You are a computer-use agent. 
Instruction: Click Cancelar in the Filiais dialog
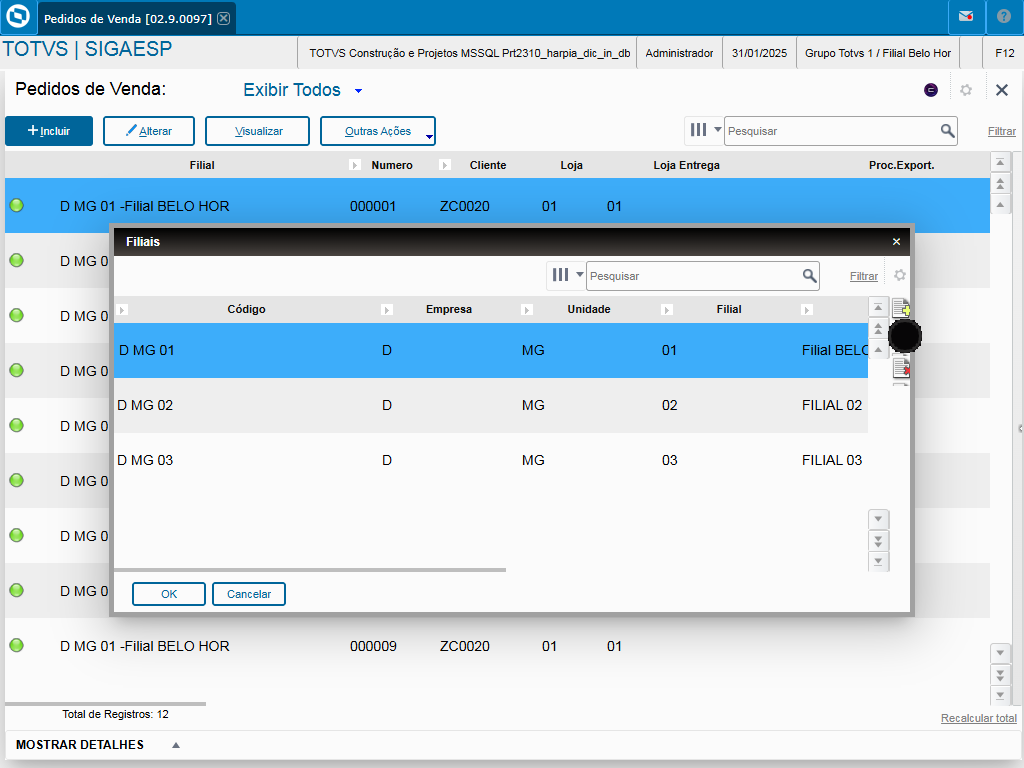click(x=249, y=594)
